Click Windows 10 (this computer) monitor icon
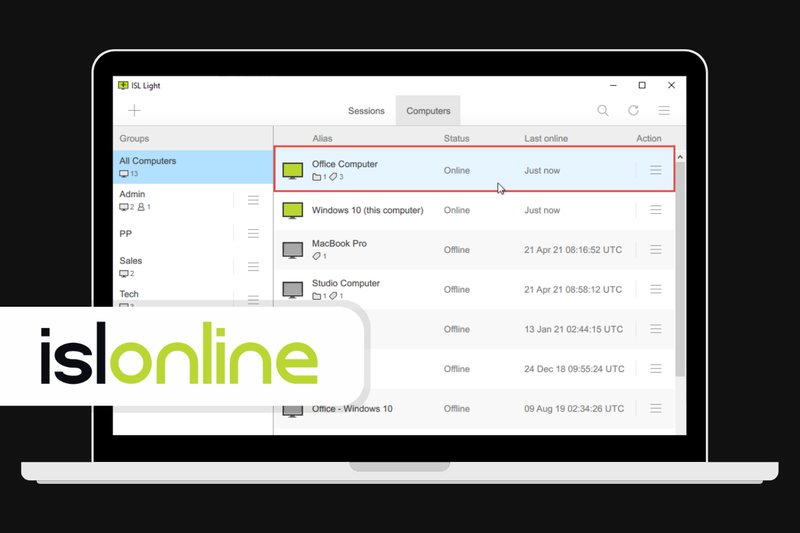 pyautogui.click(x=293, y=211)
